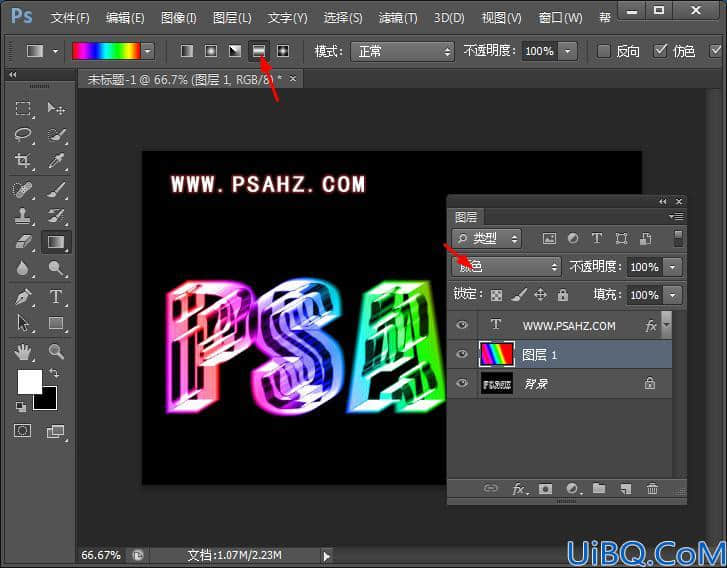This screenshot has height=568, width=727.
Task: Change screen mode icon in toolbox
Action: (x=56, y=432)
